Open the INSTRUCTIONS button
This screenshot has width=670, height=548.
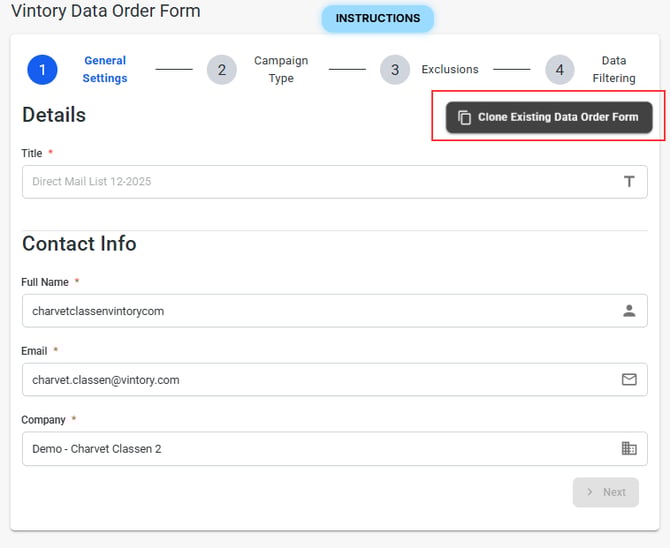point(378,19)
